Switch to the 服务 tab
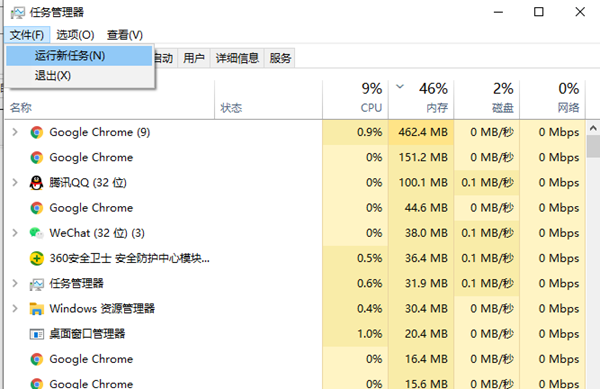Screen dimensions: 600x389 pos(280,59)
